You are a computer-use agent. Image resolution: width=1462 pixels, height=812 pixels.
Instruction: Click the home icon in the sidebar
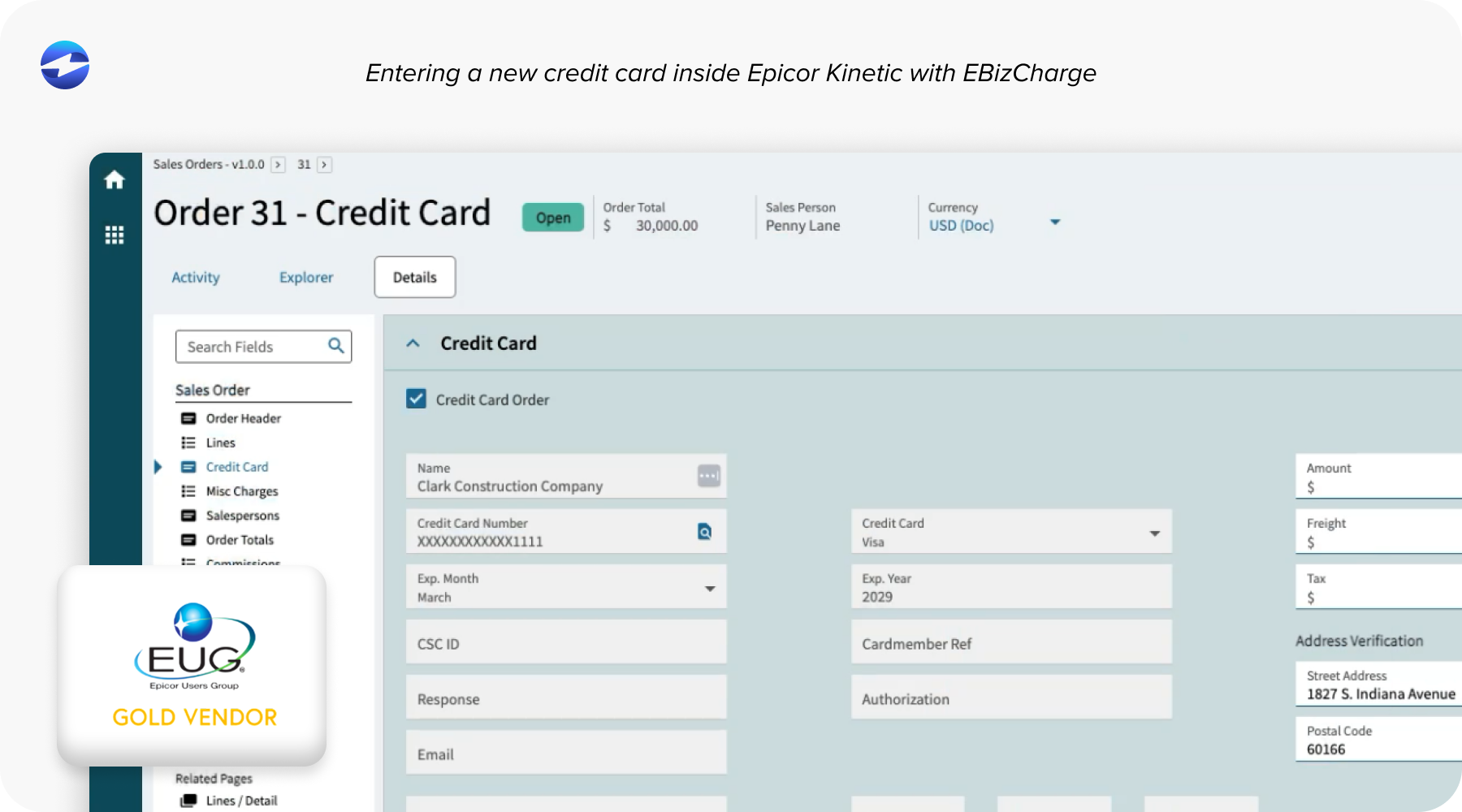pyautogui.click(x=115, y=180)
